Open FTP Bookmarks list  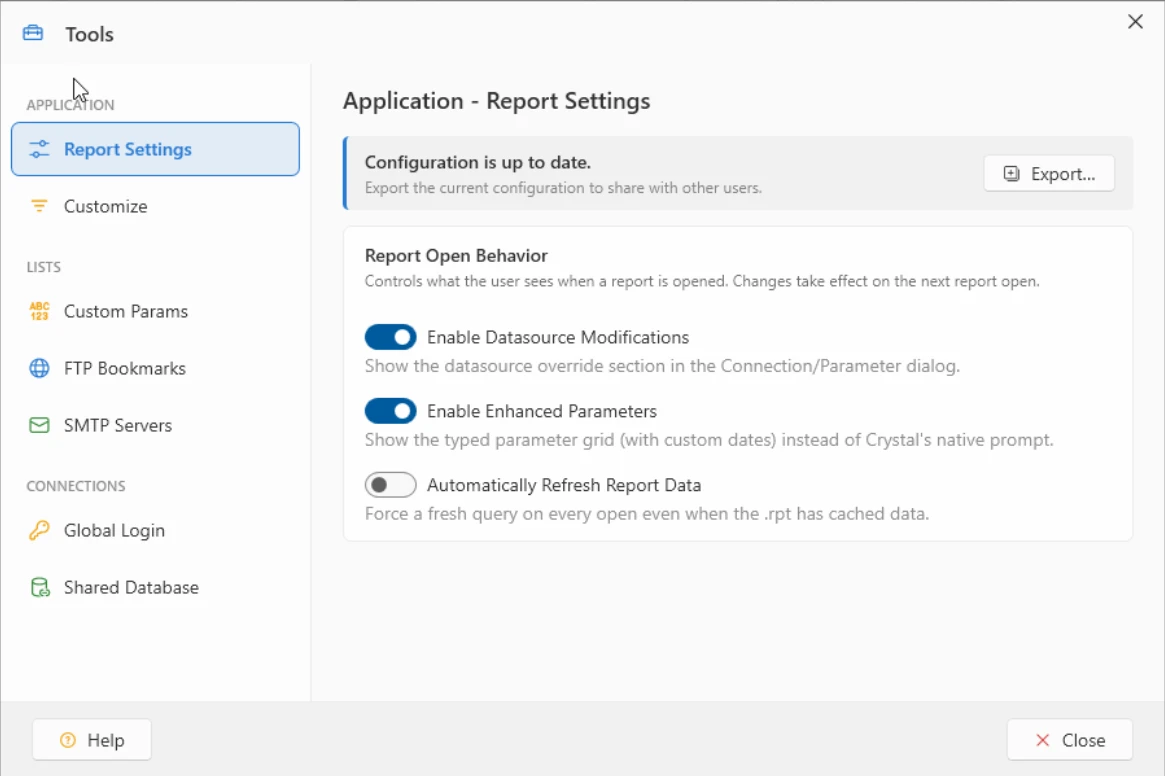(155, 368)
